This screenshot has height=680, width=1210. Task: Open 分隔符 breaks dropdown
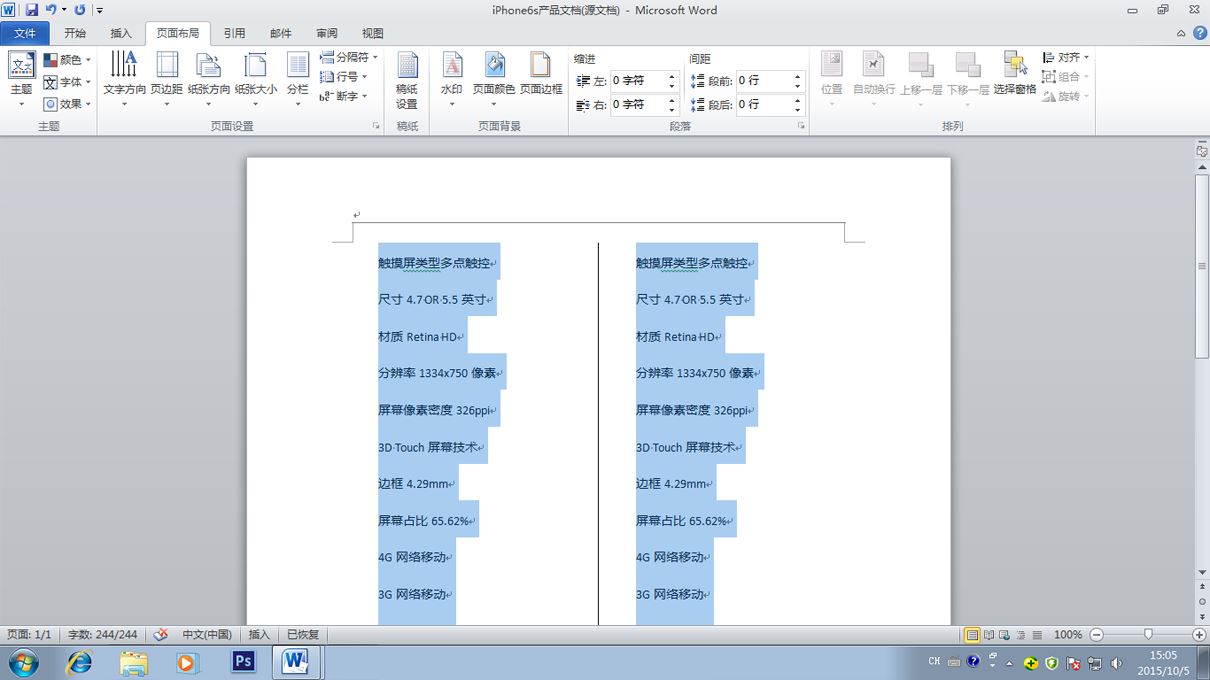tap(347, 57)
